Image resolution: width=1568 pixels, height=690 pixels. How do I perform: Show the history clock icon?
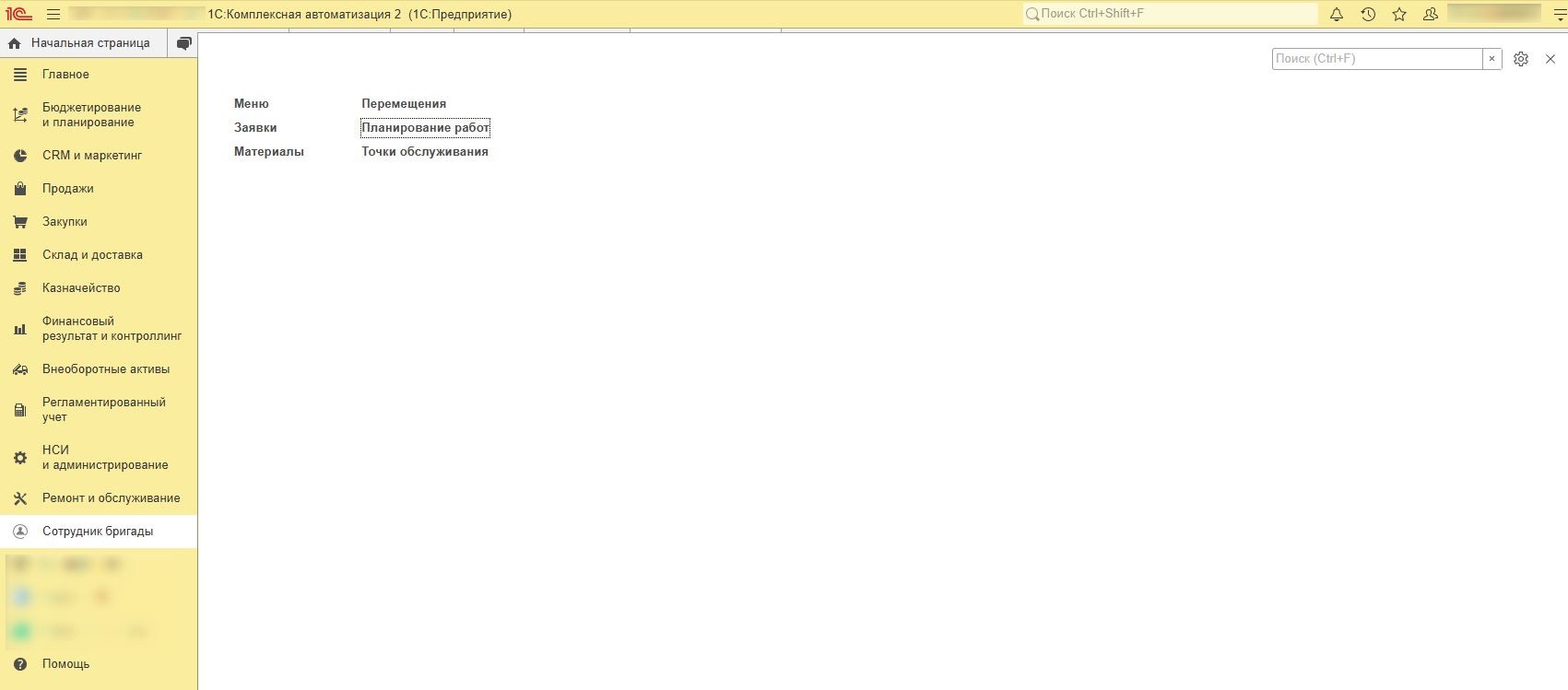pyautogui.click(x=1368, y=14)
